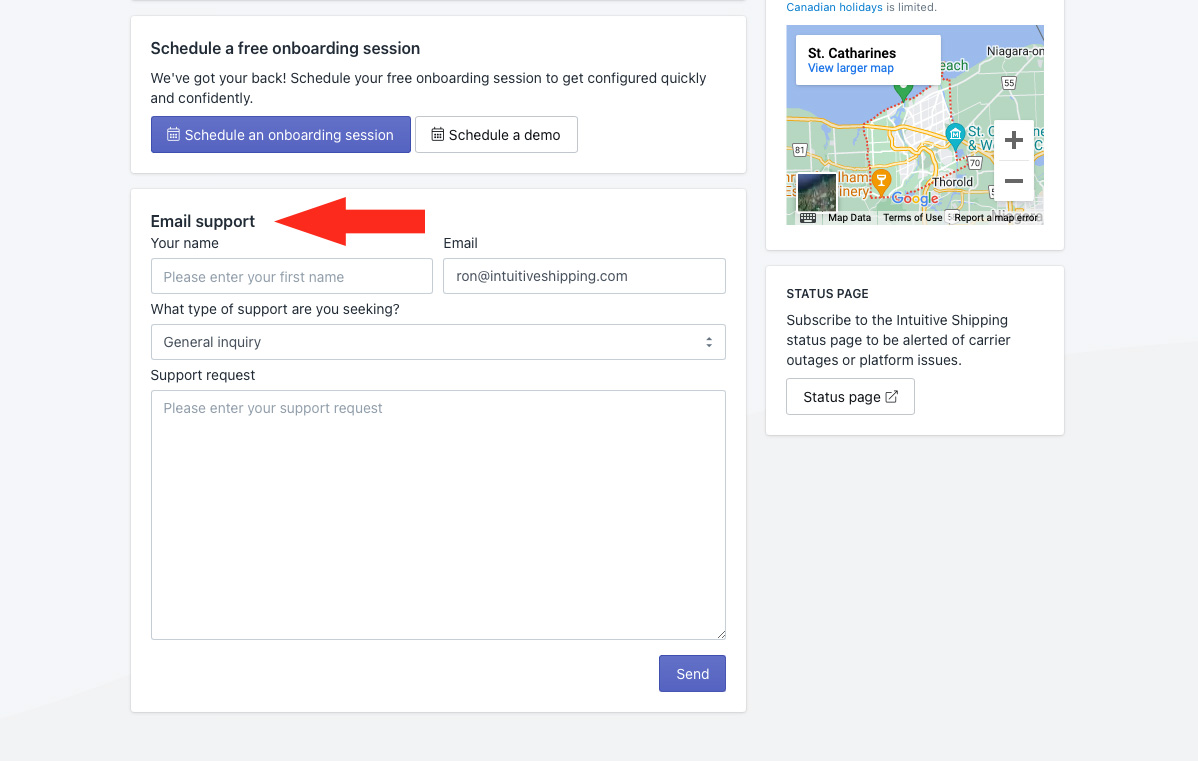Image resolution: width=1198 pixels, height=761 pixels.
Task: Click the Google logo on the map
Action: click(915, 198)
